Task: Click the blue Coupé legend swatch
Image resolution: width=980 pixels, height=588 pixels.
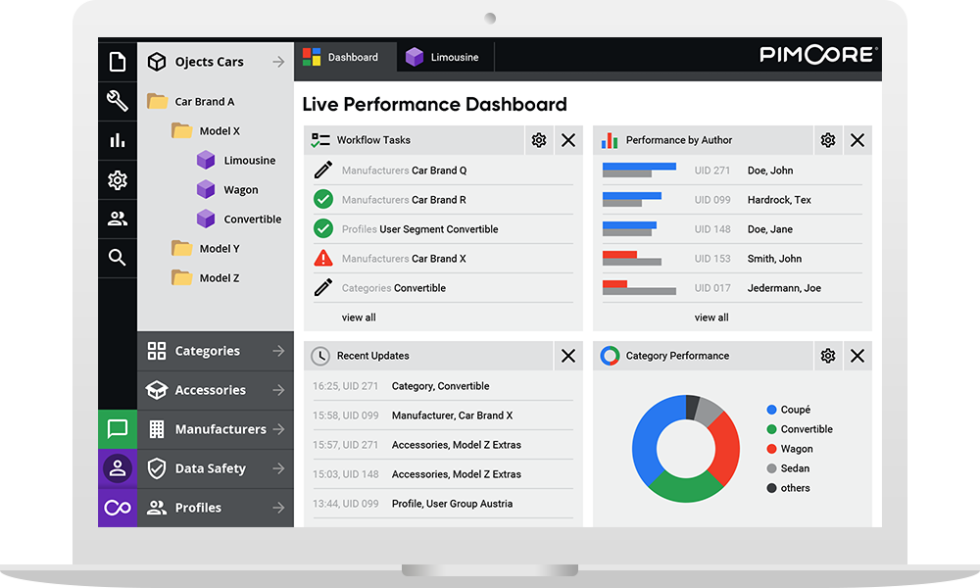Action: (772, 410)
